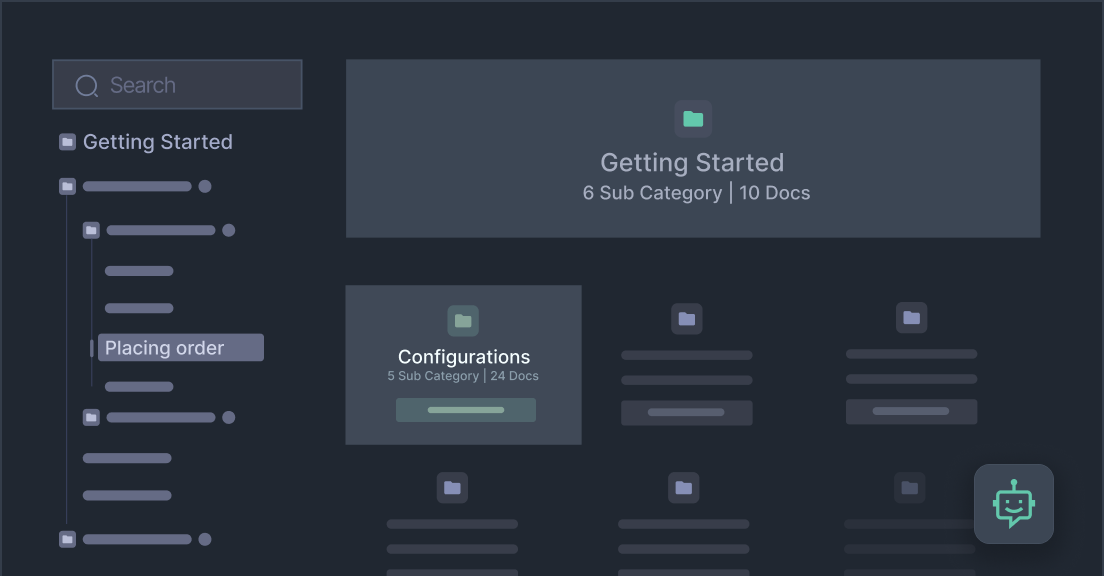Click the Configurations card folder icon

point(463,321)
